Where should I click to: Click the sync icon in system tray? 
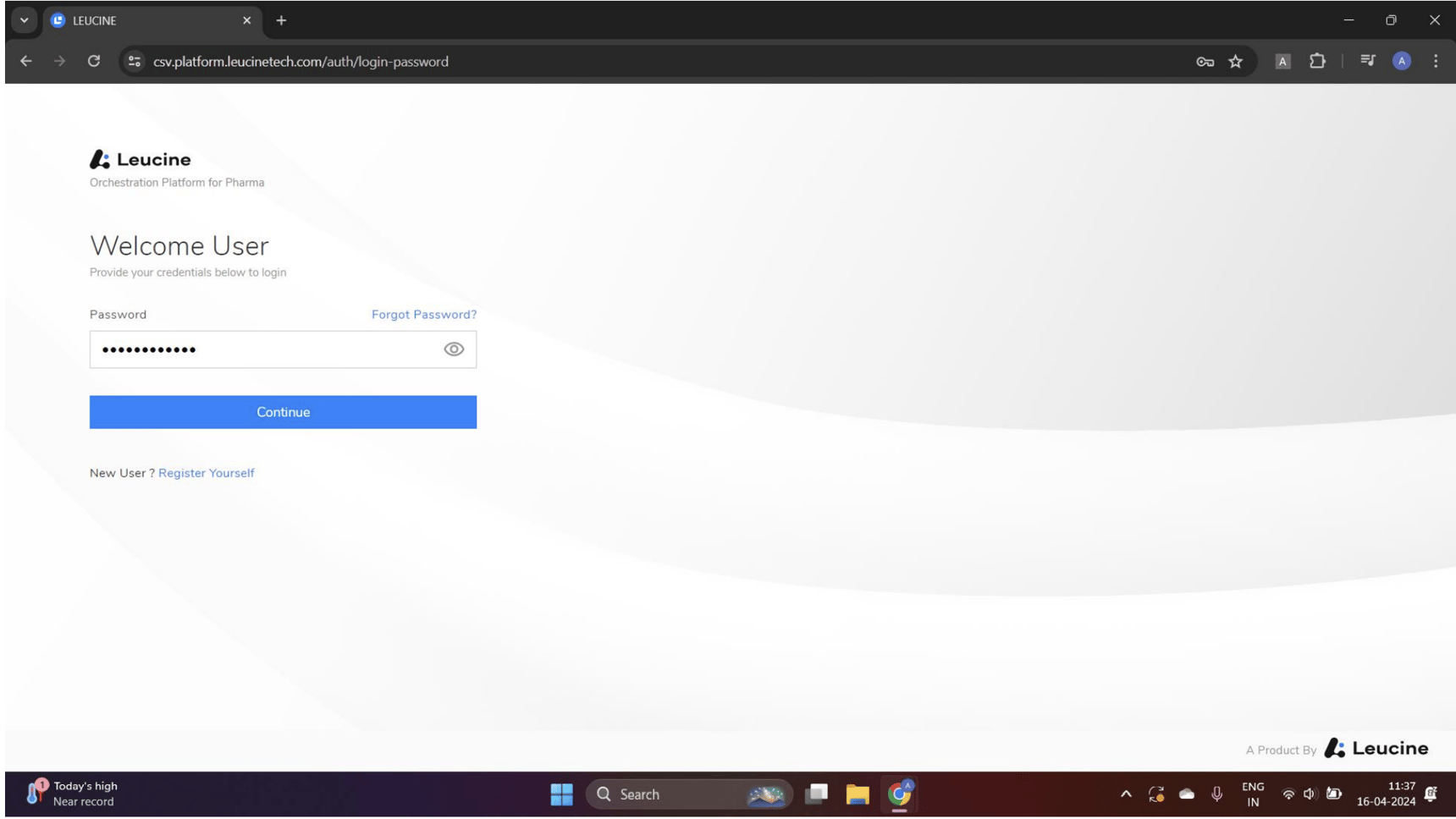[x=1156, y=794]
